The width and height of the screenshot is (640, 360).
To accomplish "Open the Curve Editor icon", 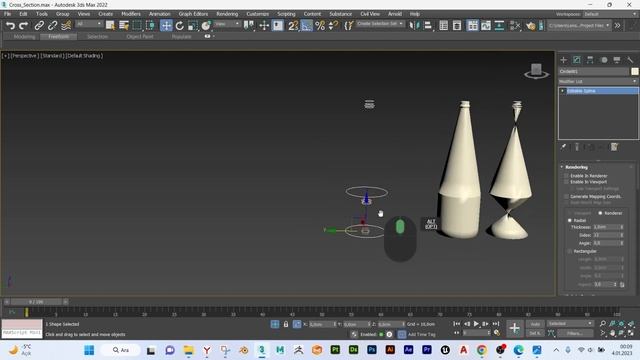I will (486, 26).
